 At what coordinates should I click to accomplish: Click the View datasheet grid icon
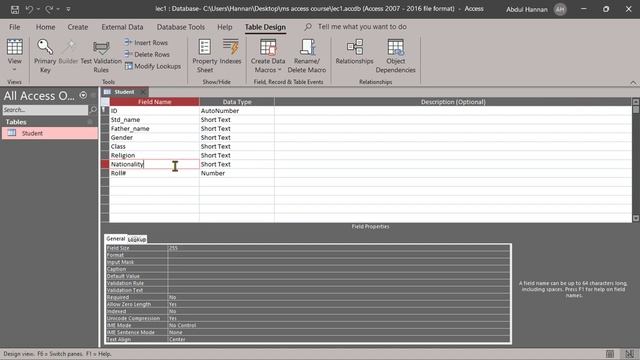pyautogui.click(x=14, y=47)
